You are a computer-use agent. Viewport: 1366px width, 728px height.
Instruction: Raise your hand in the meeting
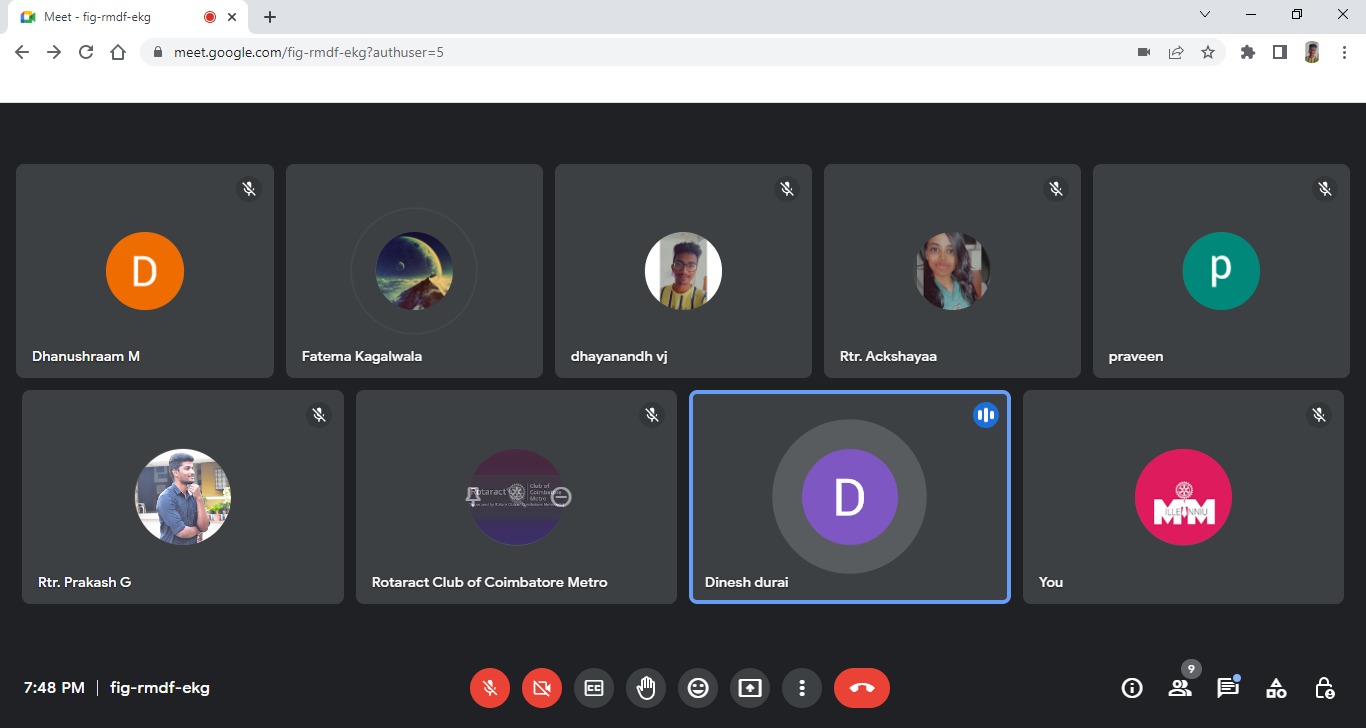(646, 688)
